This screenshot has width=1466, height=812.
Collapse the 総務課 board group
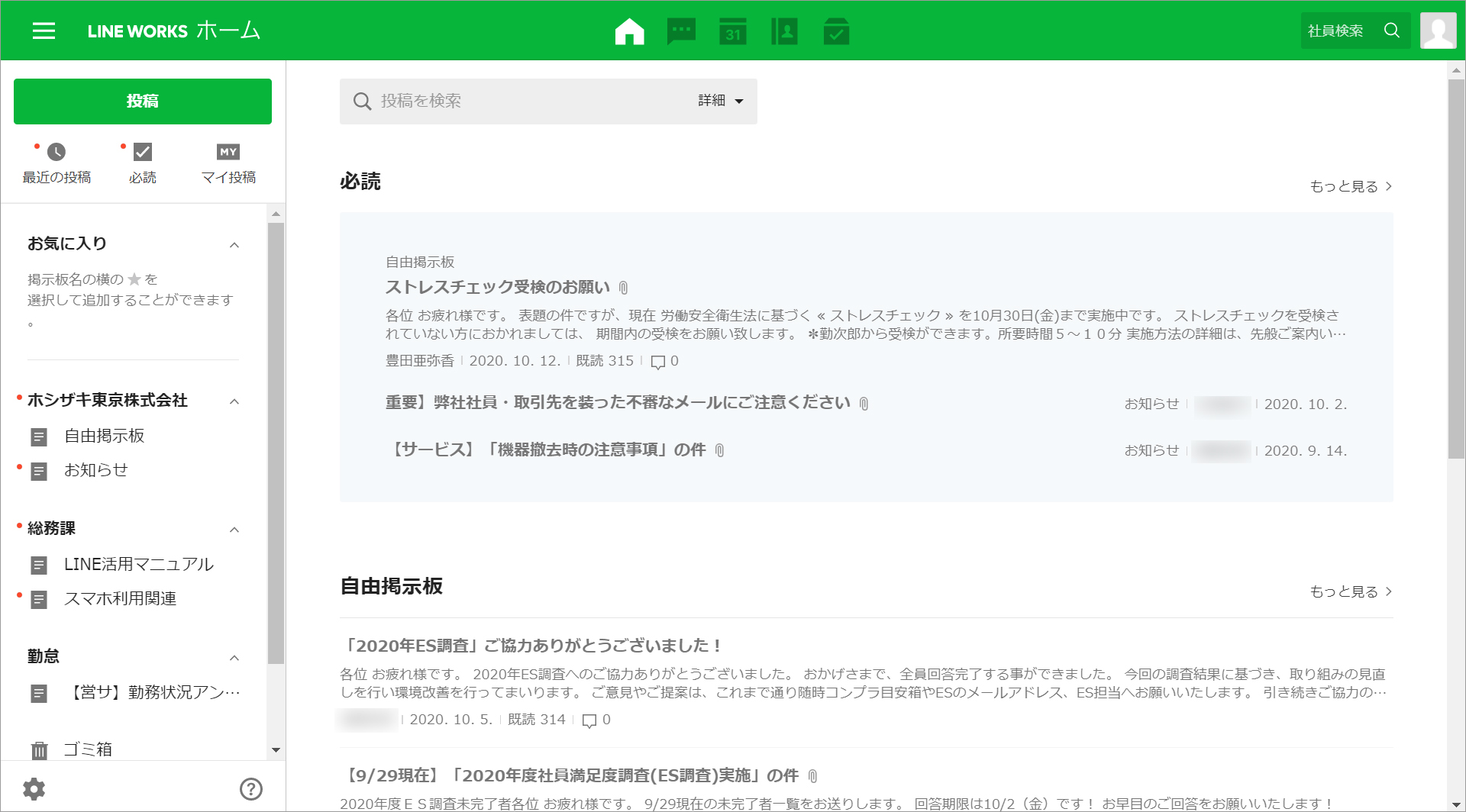pos(234,530)
